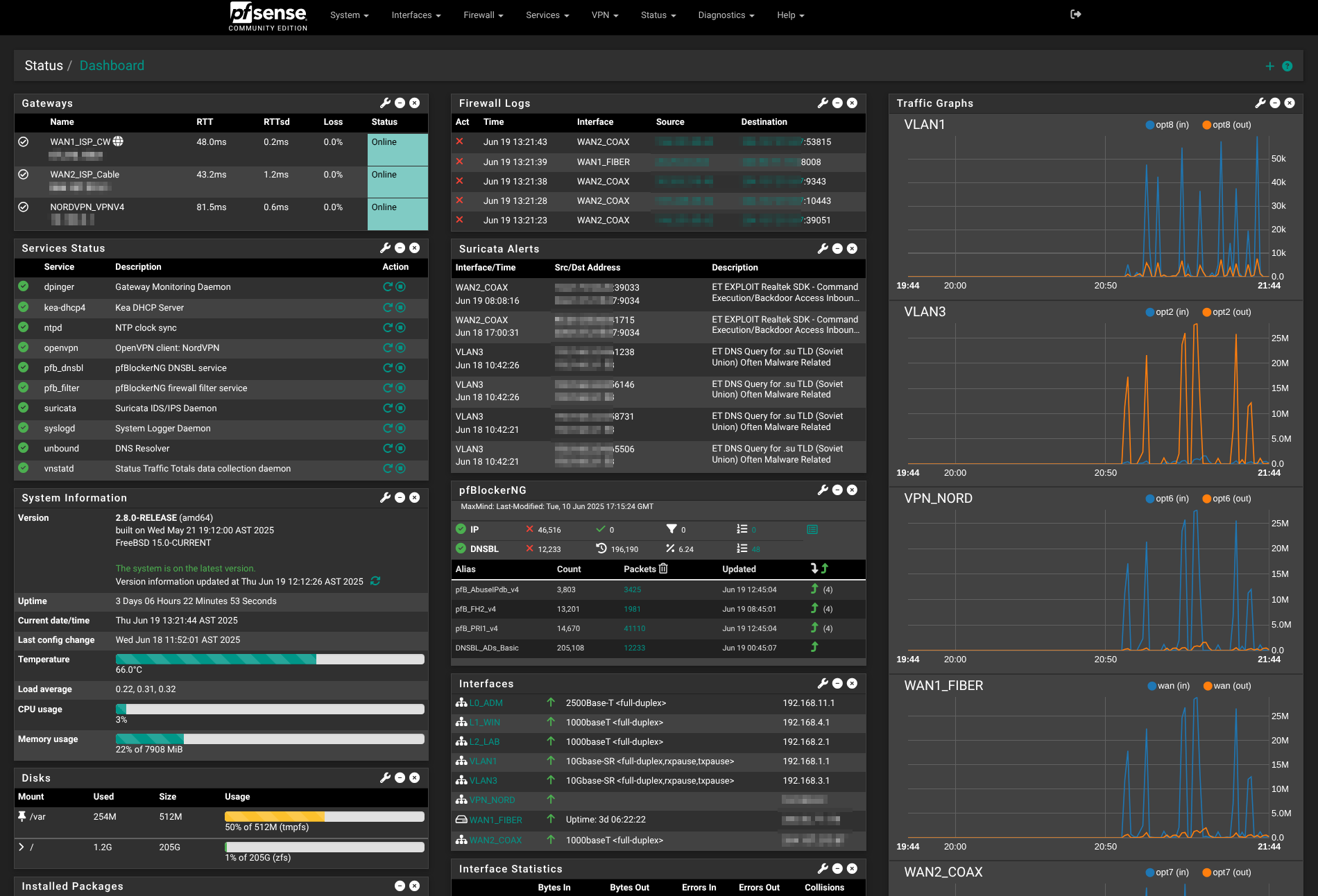Click the add widget plus icon
Image resolution: width=1318 pixels, height=896 pixels.
(x=1269, y=66)
